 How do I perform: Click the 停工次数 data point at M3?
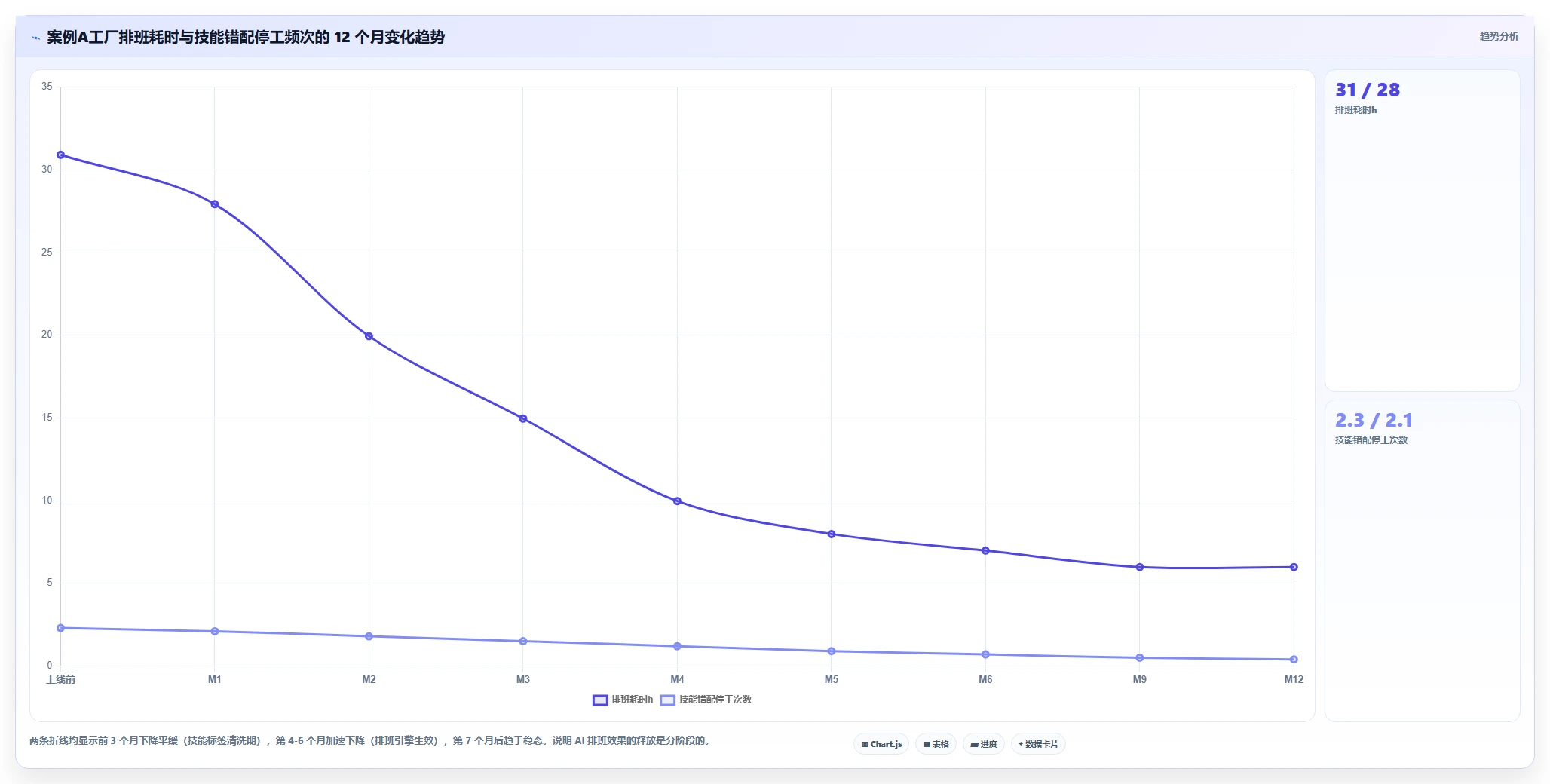(523, 642)
